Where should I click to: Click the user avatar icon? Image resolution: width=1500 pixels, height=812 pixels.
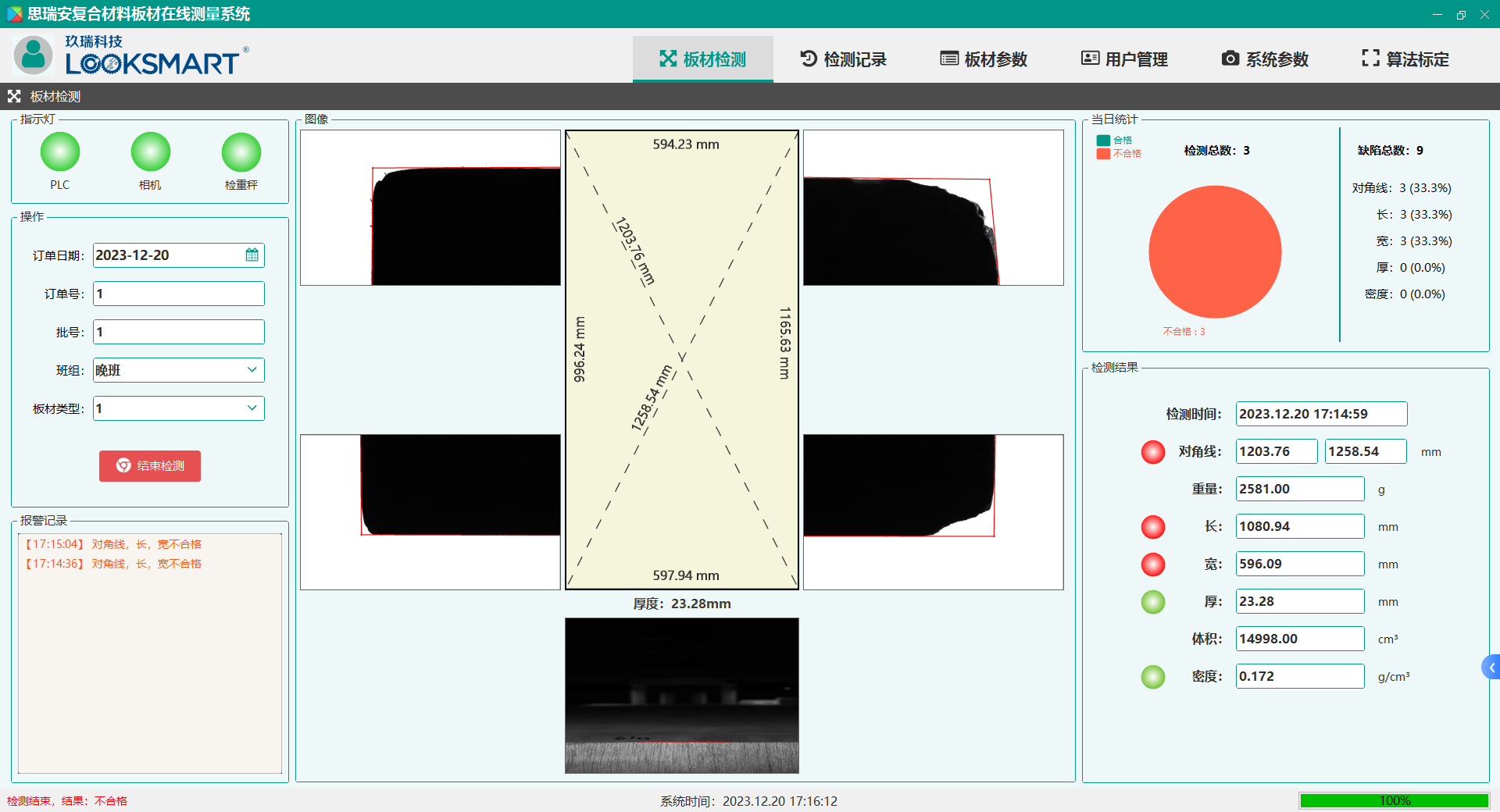(33, 55)
